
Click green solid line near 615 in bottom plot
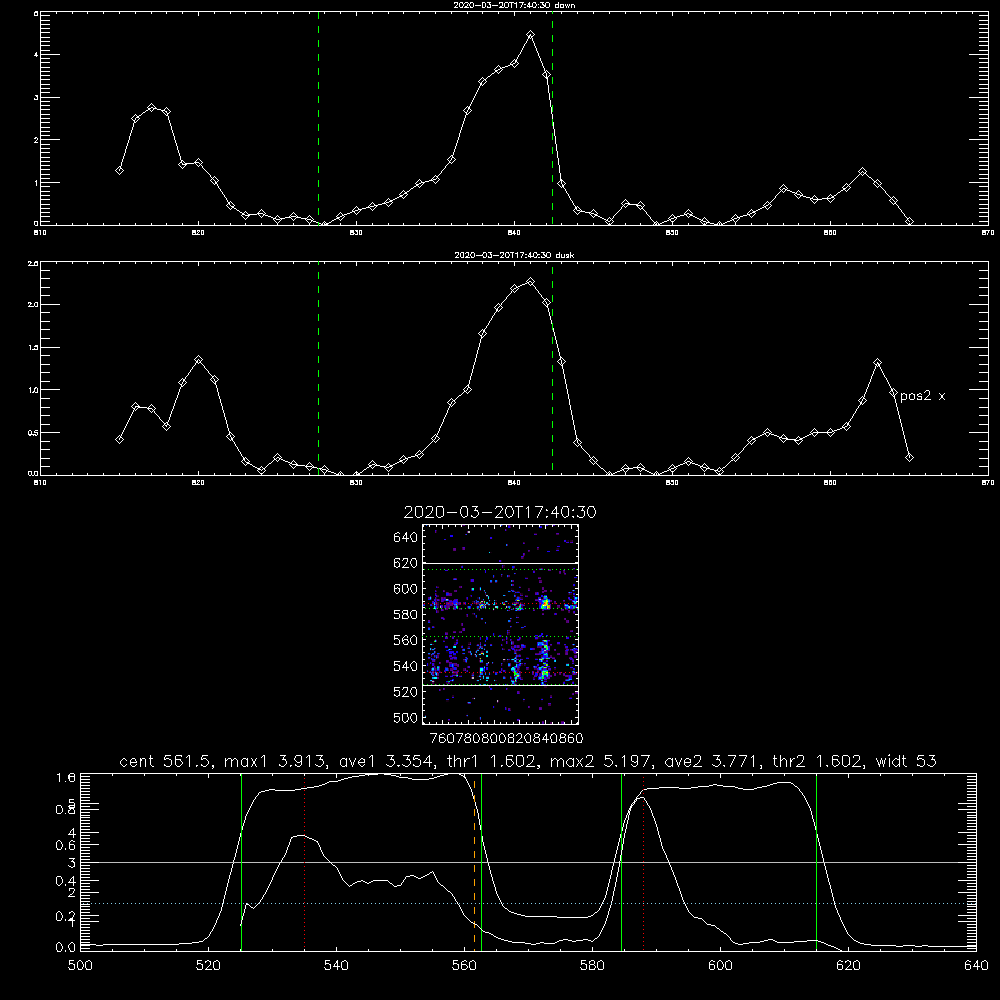(816, 861)
